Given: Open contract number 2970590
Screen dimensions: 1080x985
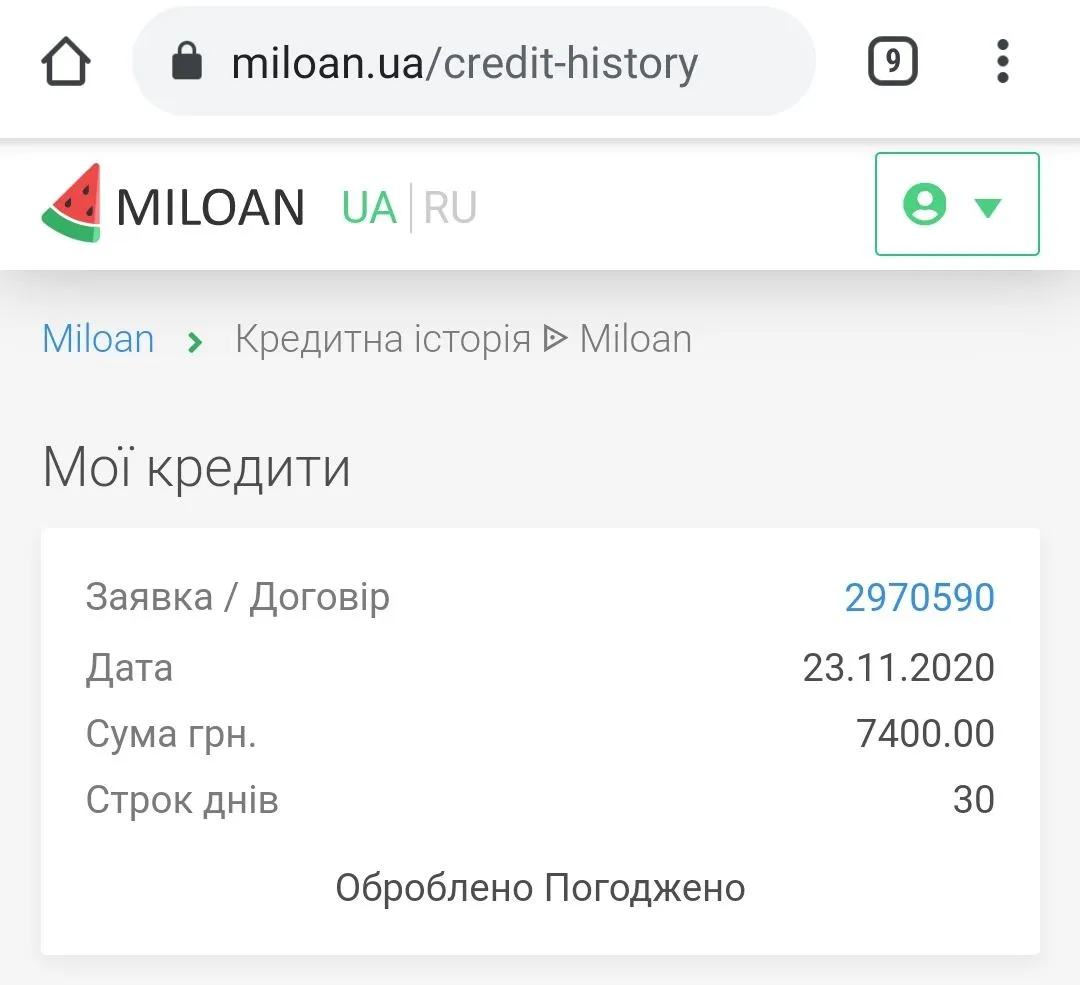Looking at the screenshot, I should (x=919, y=598).
